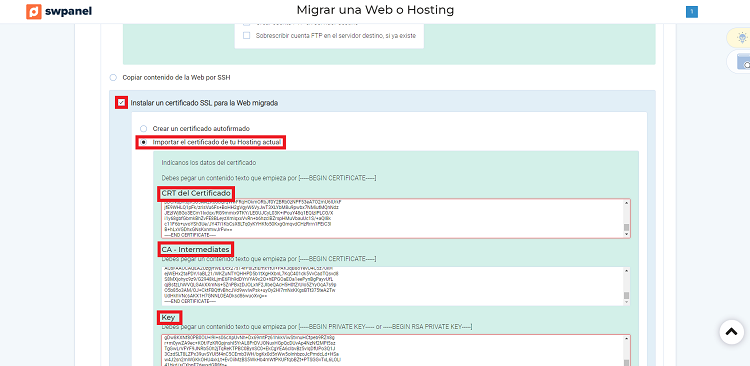Click 'Indícanos los datos del certificado' text

(x=209, y=162)
